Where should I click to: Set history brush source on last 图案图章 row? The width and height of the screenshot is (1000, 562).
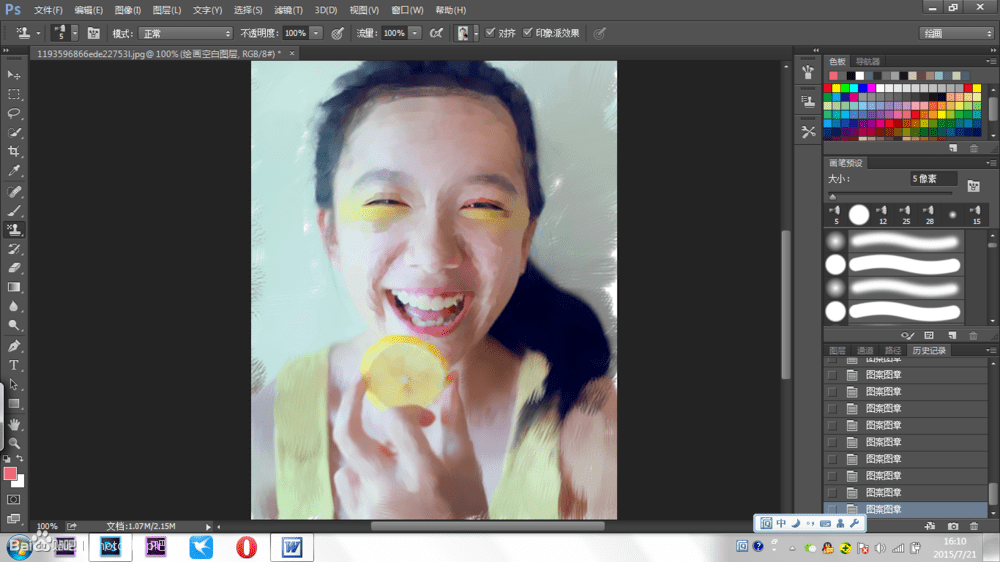(832, 509)
